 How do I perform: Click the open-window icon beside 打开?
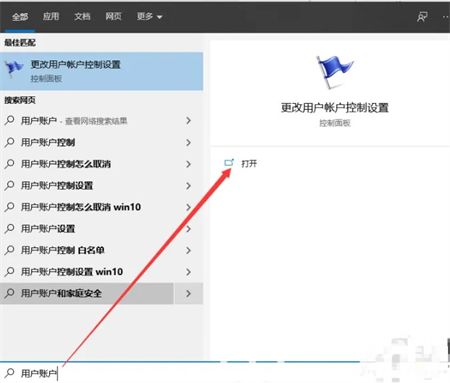pyautogui.click(x=229, y=163)
